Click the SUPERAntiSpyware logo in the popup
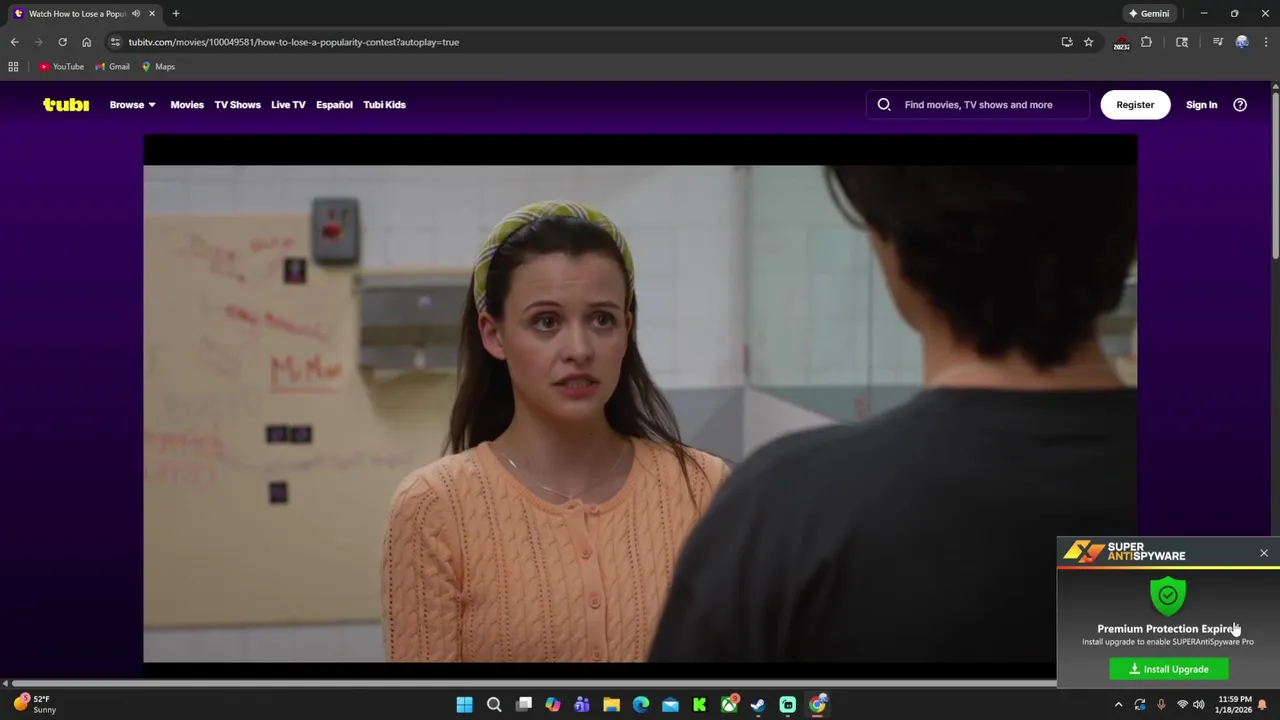This screenshot has width=1280, height=720. pos(1124,552)
